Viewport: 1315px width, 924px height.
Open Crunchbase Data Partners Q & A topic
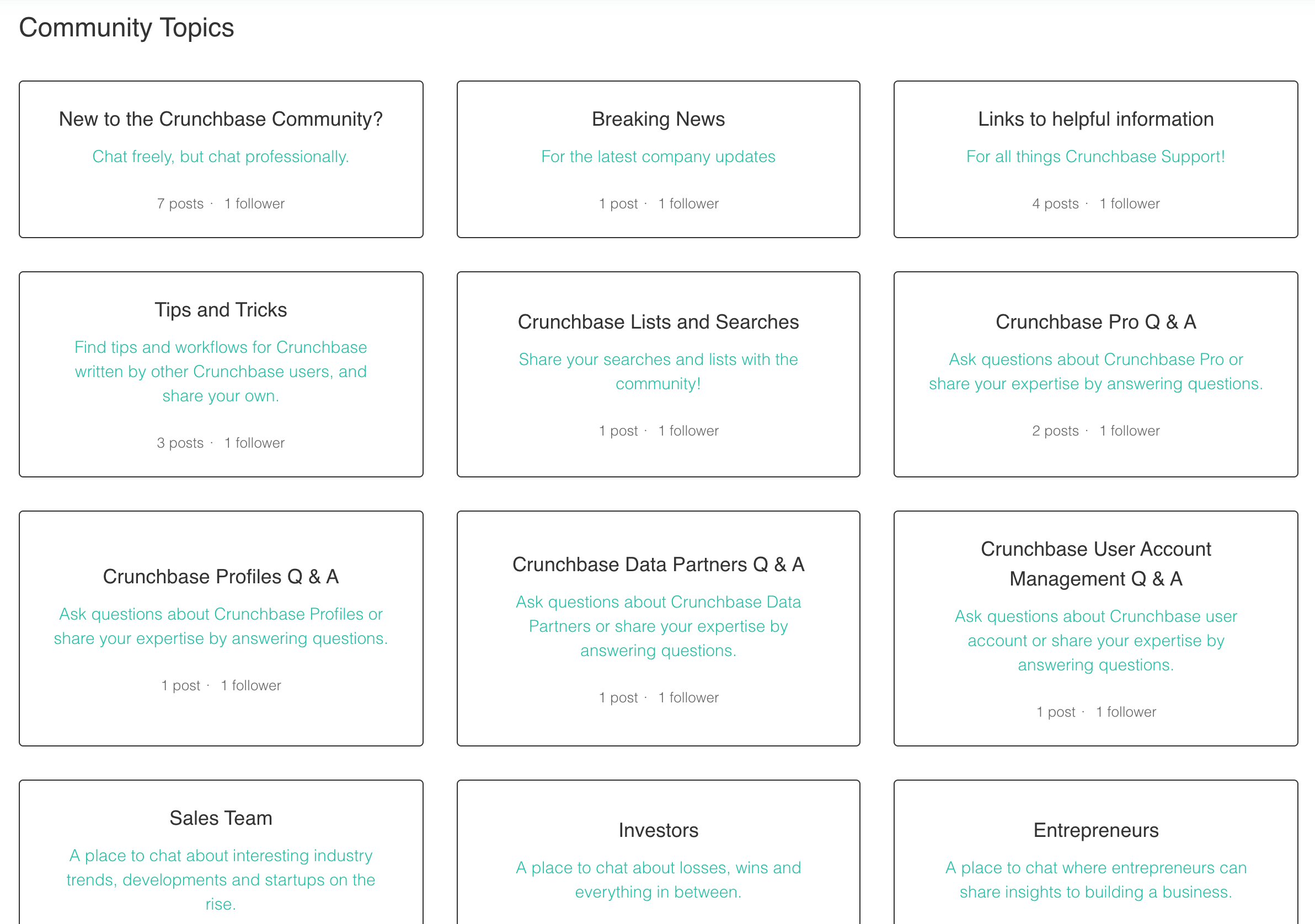(658, 565)
